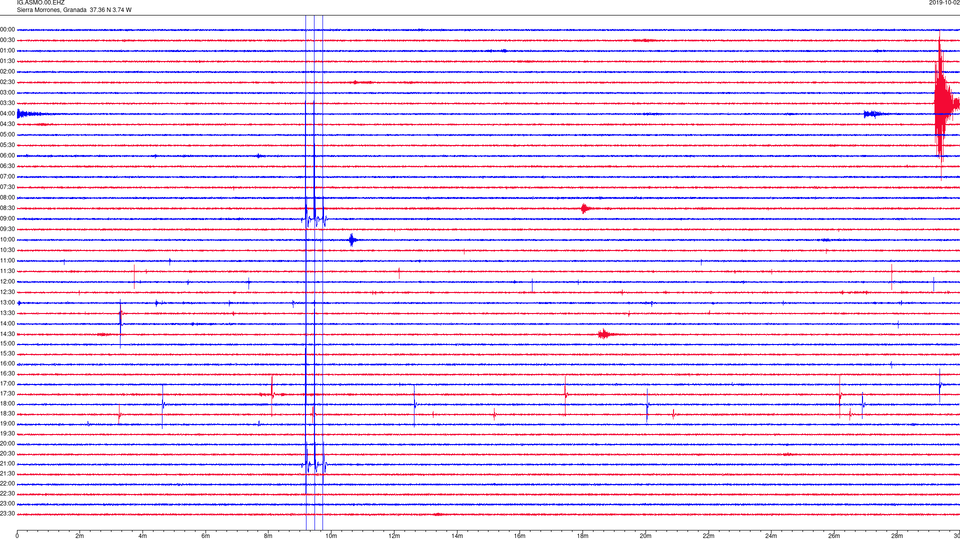This screenshot has height=540, width=960.
Task: Click the 02:30 time label
Action: click(x=7, y=82)
